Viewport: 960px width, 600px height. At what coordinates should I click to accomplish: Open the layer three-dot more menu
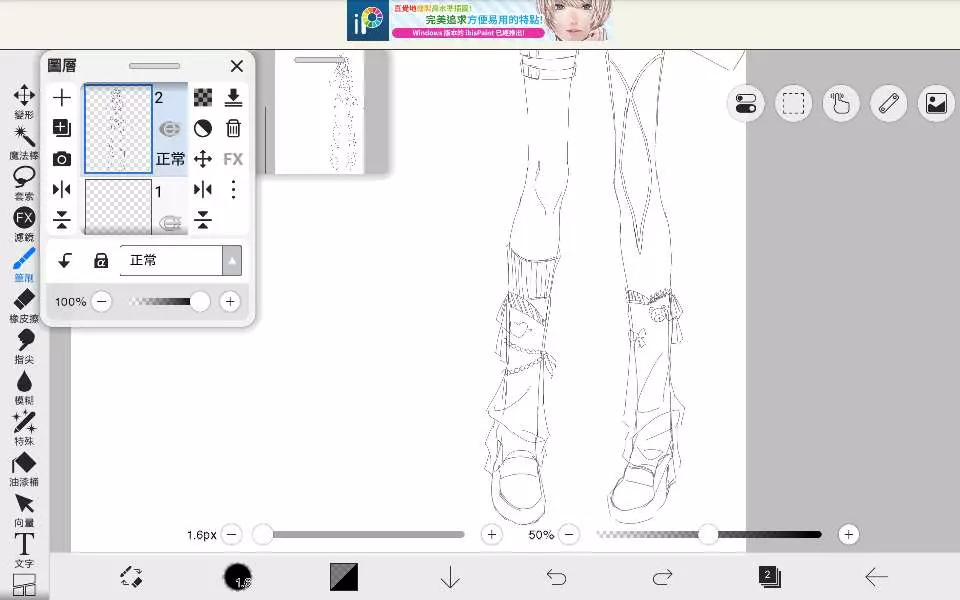click(233, 189)
